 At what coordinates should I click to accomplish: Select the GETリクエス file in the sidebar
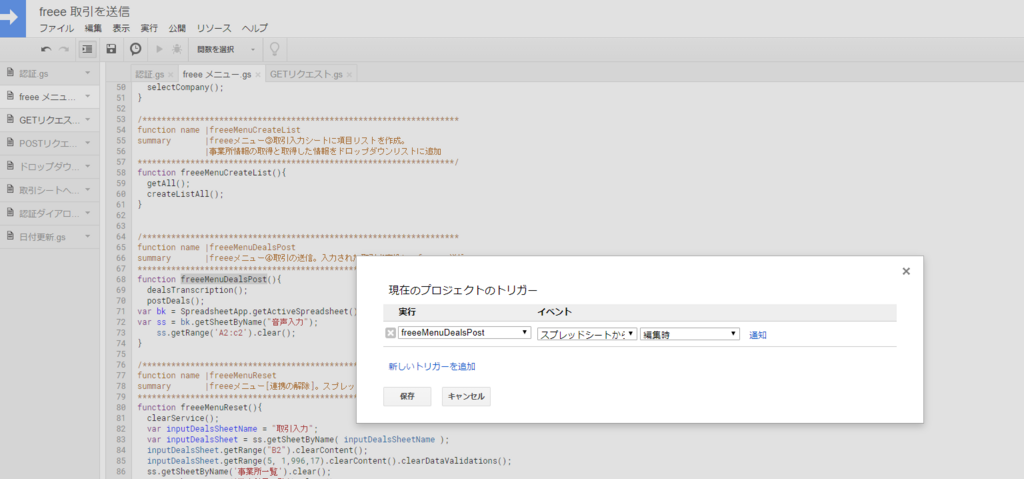click(49, 120)
